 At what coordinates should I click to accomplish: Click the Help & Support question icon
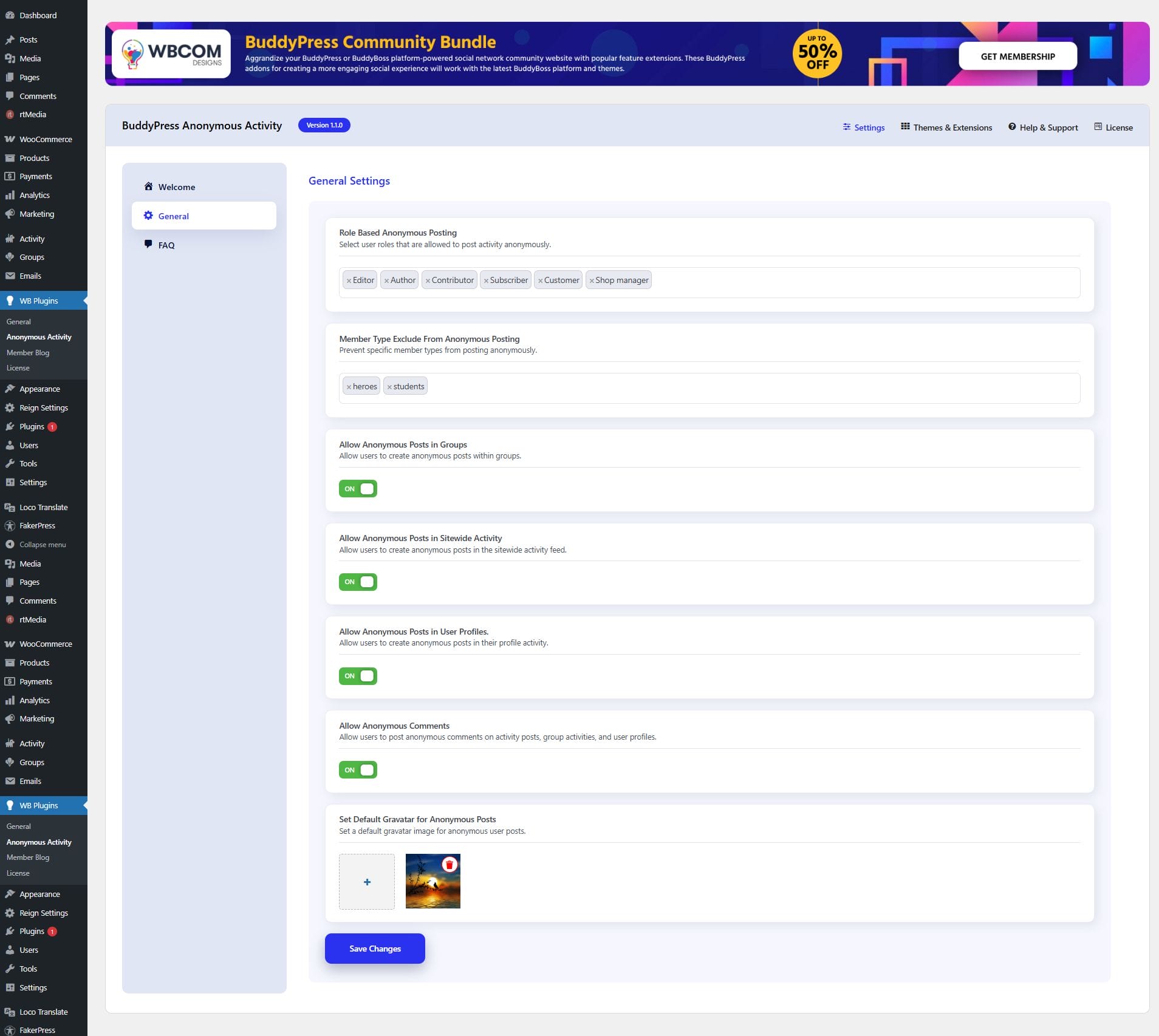pyautogui.click(x=1012, y=127)
